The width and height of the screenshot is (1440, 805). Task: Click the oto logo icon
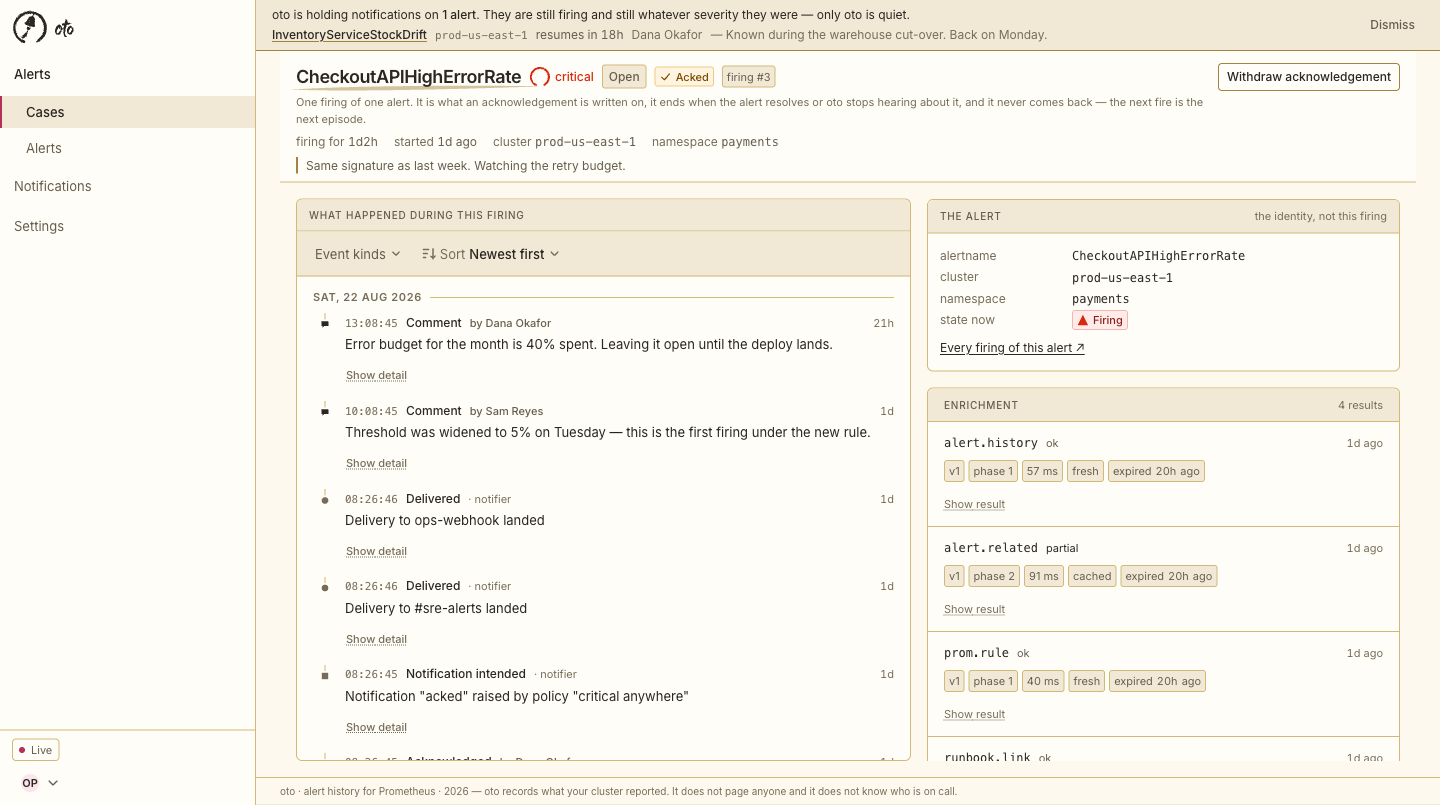[x=29, y=28]
